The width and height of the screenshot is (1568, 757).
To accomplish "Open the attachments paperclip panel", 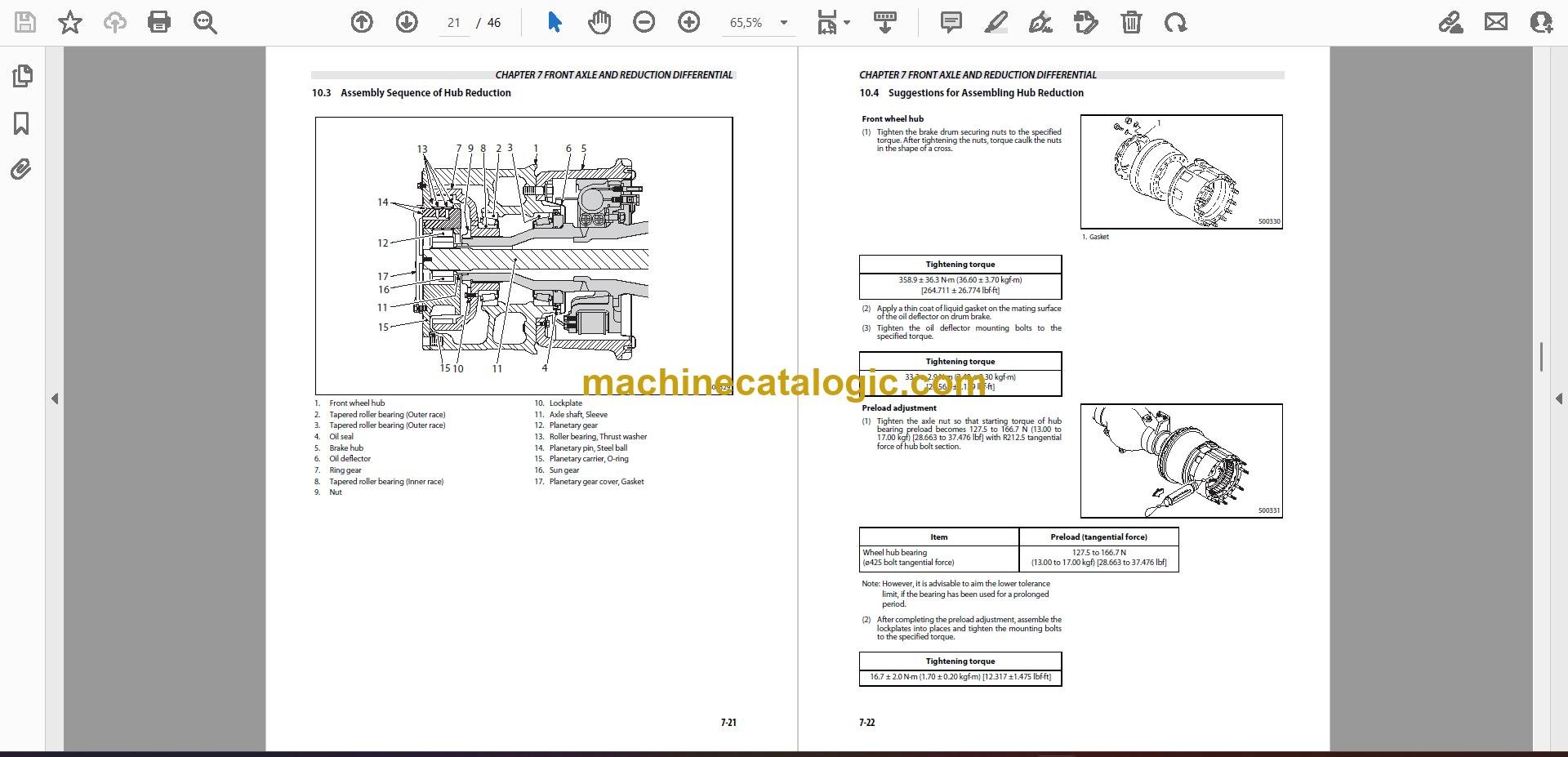I will (22, 170).
